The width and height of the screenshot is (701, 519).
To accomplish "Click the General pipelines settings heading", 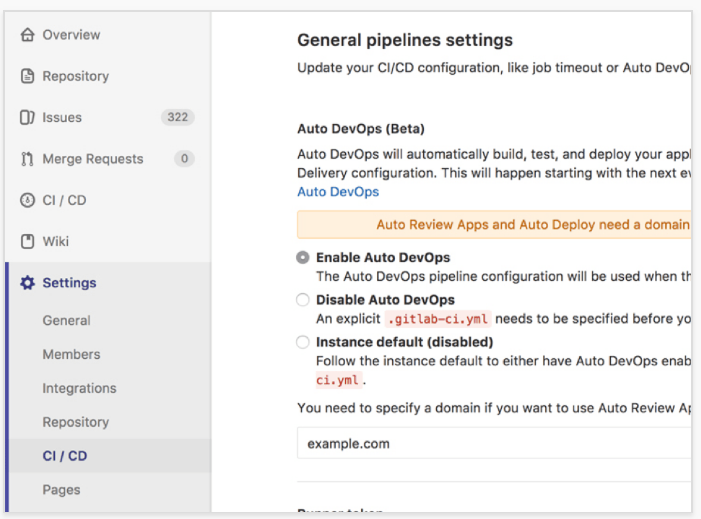I will pos(405,40).
